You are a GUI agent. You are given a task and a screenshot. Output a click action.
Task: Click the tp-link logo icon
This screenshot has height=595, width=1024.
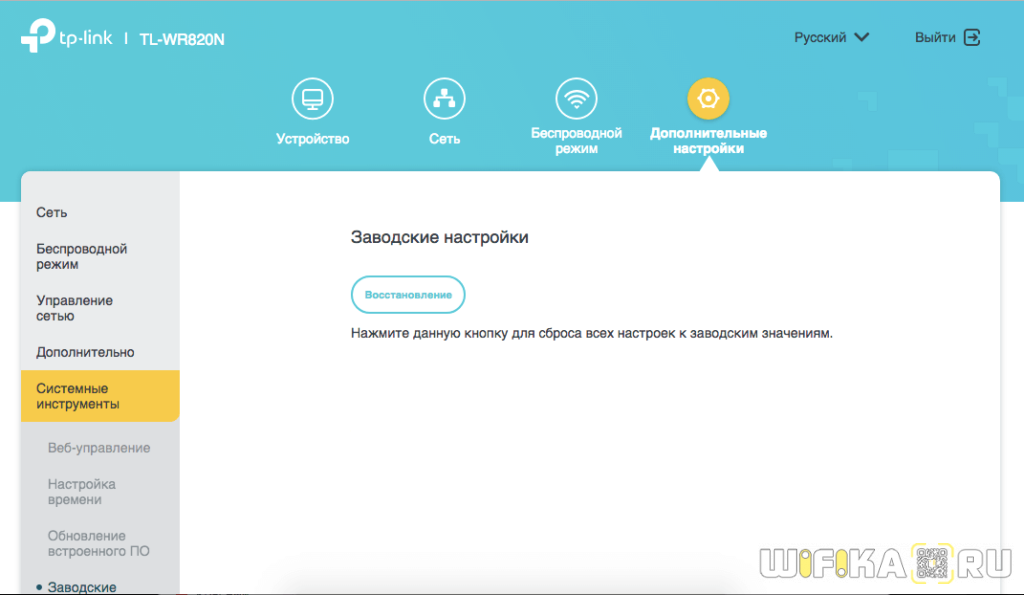tap(36, 39)
